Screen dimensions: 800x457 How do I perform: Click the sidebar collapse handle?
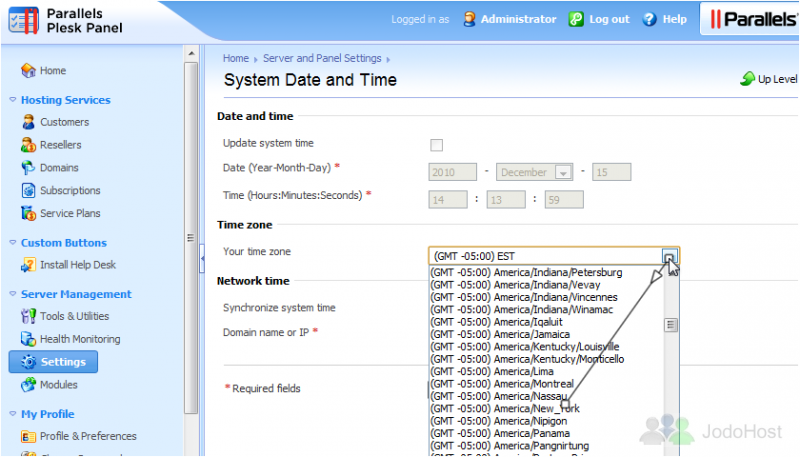coord(203,259)
